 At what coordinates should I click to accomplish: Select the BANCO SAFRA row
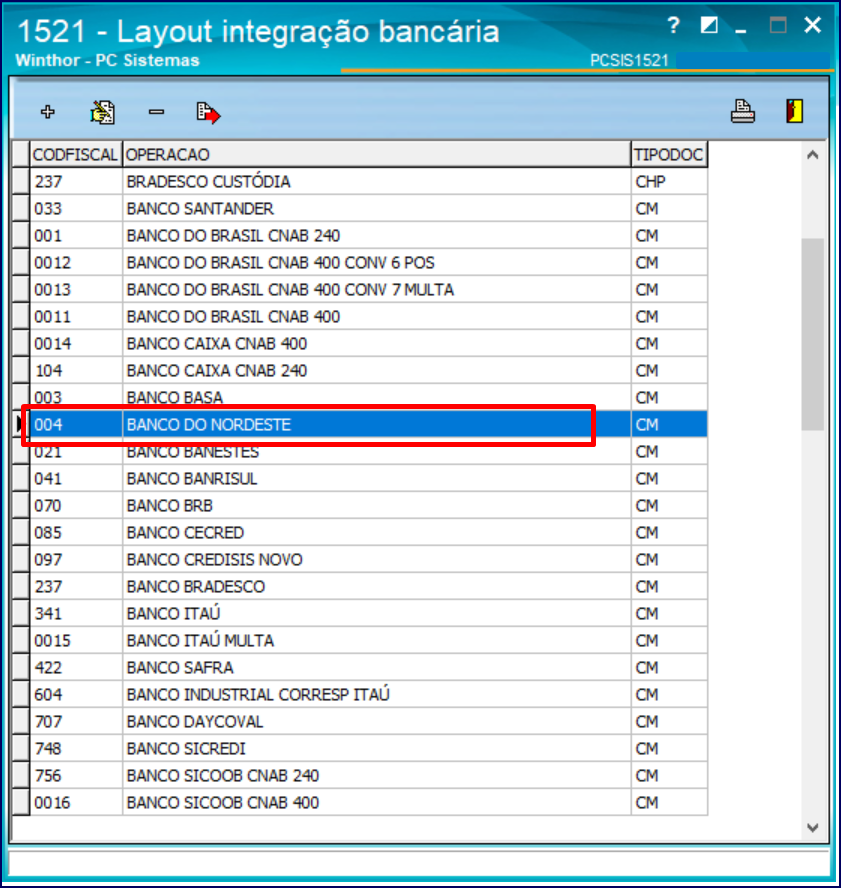coord(360,668)
